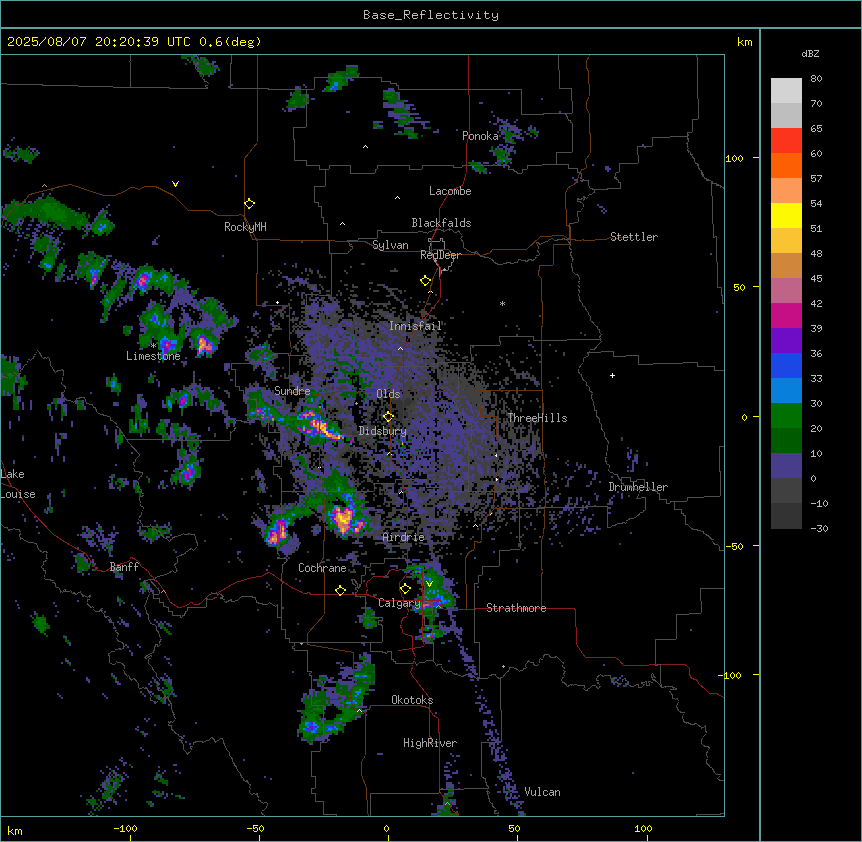Click the RockyMH town label
The width and height of the screenshot is (862, 842).
point(245,226)
